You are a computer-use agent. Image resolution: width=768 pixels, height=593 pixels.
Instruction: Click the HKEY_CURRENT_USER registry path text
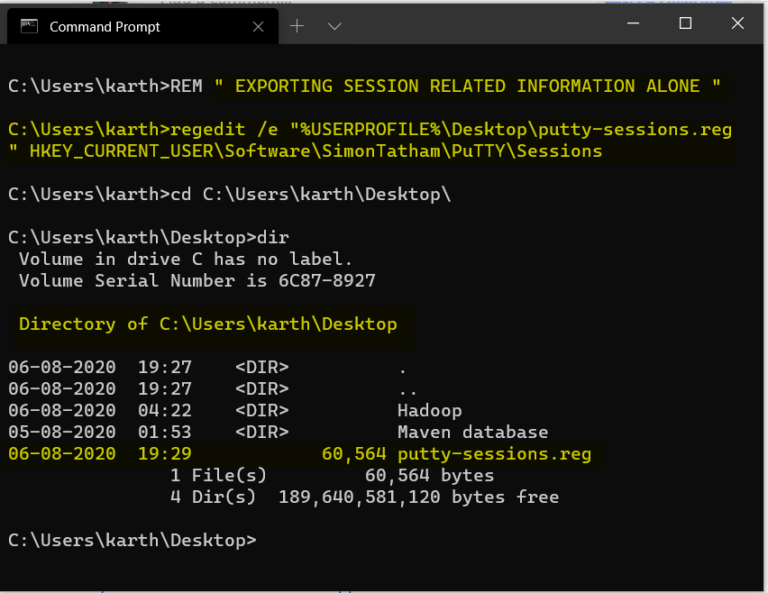[315, 151]
